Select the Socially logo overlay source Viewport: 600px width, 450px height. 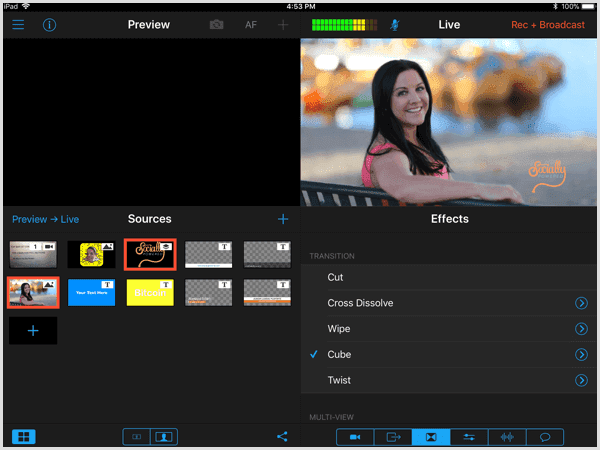150,254
